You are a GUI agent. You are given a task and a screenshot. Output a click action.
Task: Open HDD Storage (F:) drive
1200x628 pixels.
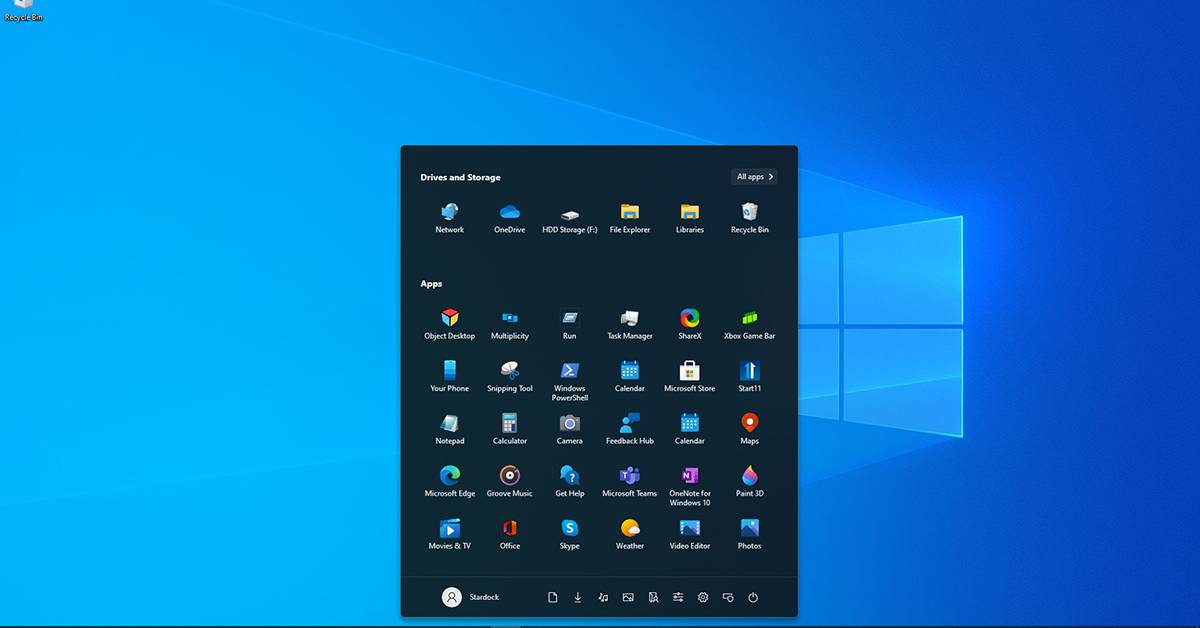point(569,215)
